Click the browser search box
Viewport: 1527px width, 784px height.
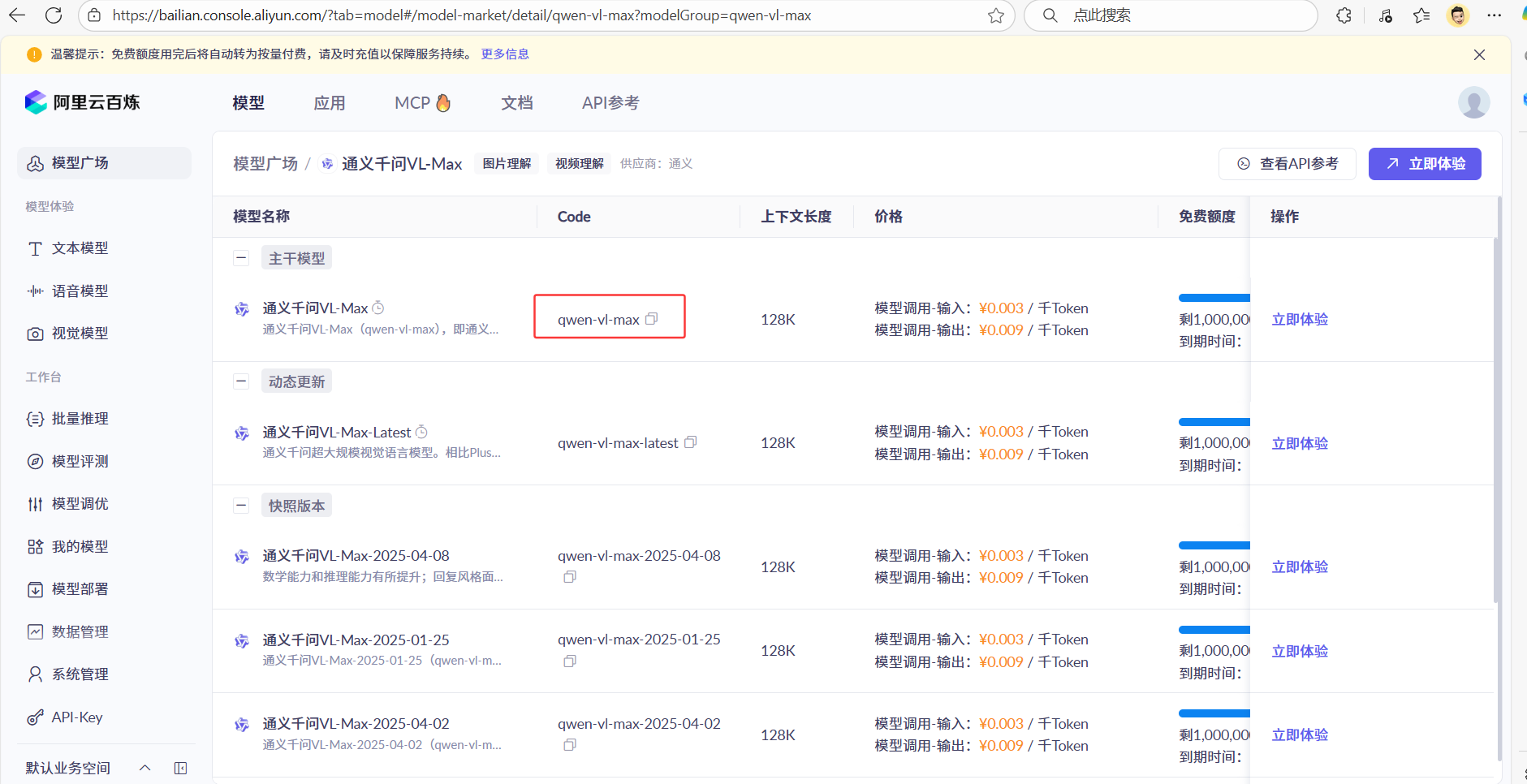[x=1177, y=15]
